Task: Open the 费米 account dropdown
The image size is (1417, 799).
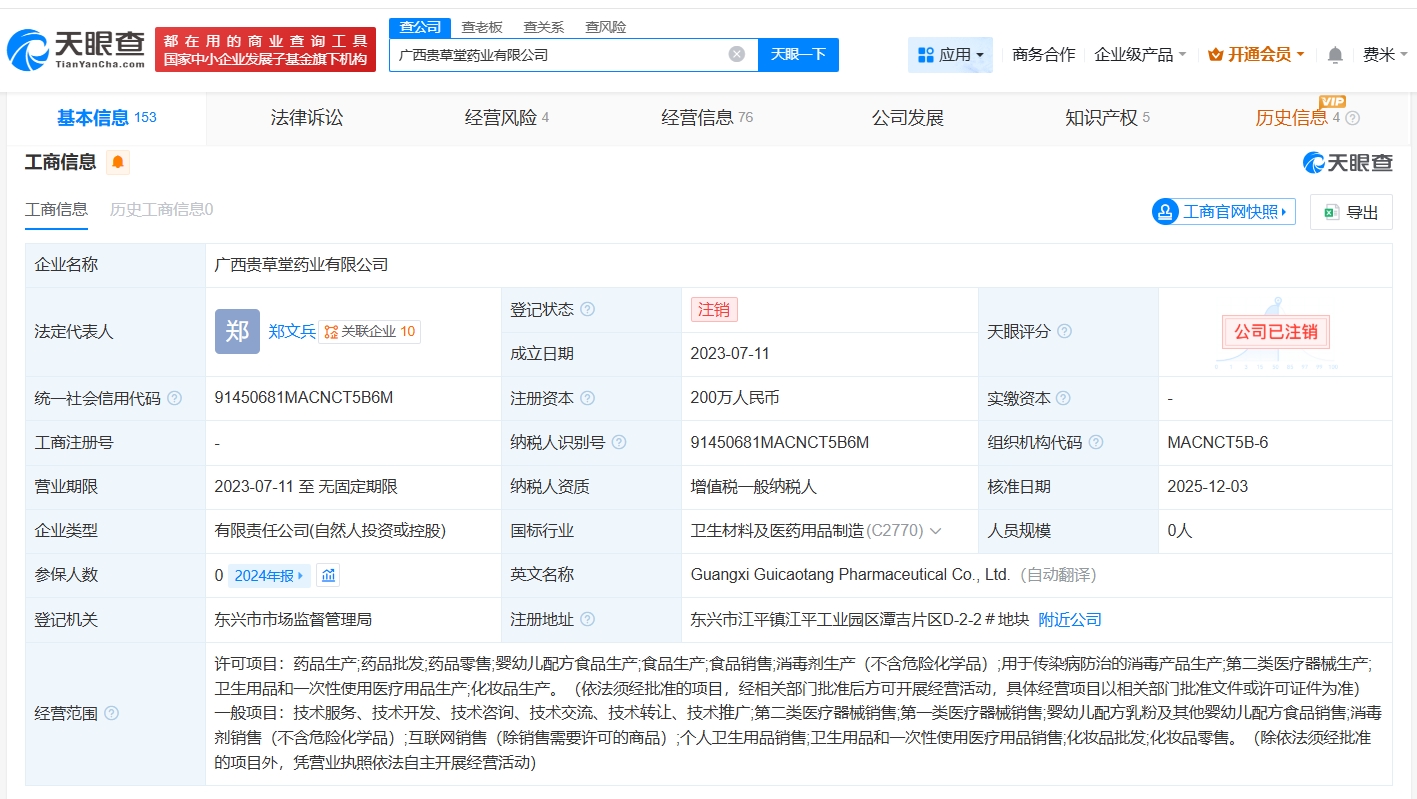Action: 1386,55
